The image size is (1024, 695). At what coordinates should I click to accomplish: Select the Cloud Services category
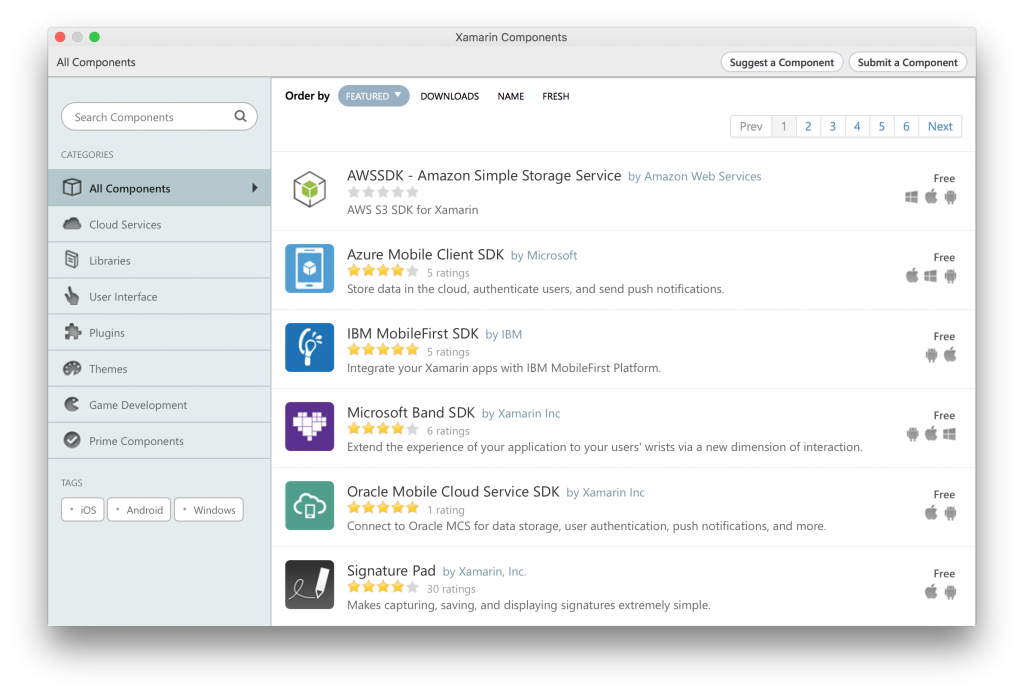[x=159, y=224]
